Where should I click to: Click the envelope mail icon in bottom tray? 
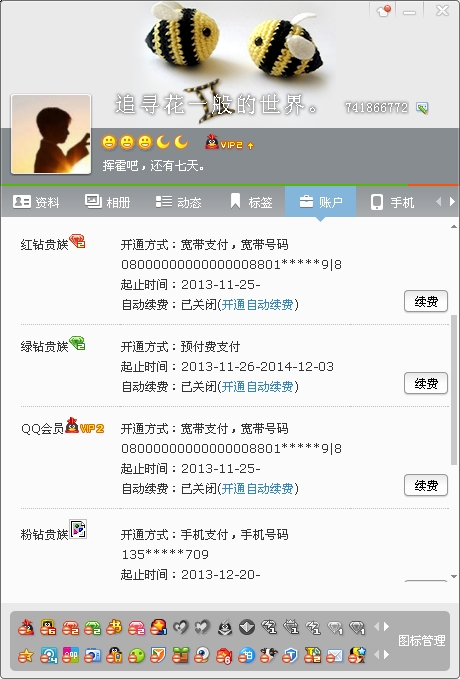(x=335, y=656)
